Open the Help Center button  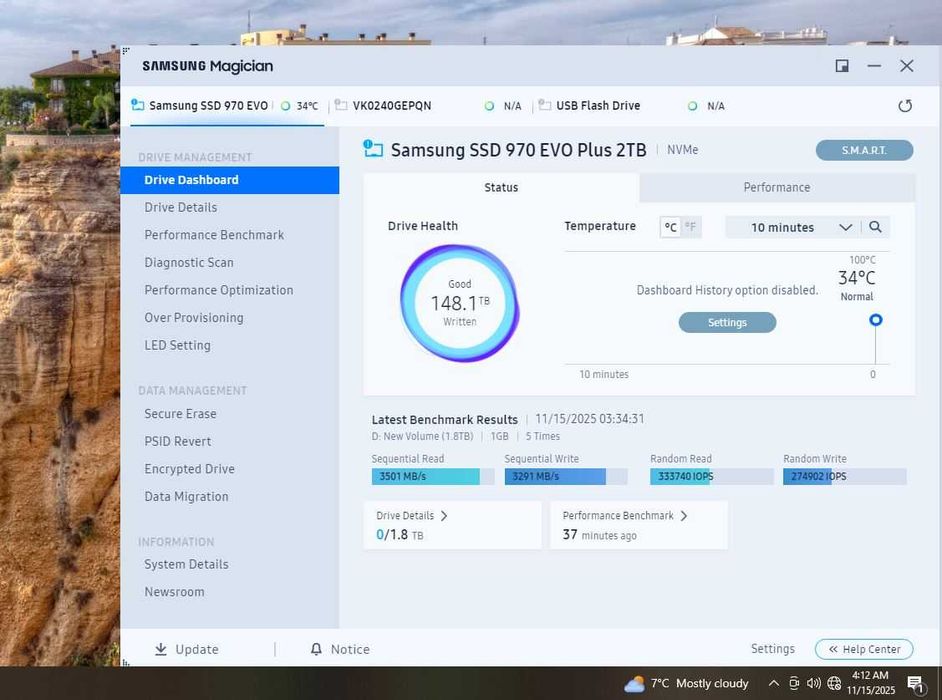click(864, 649)
